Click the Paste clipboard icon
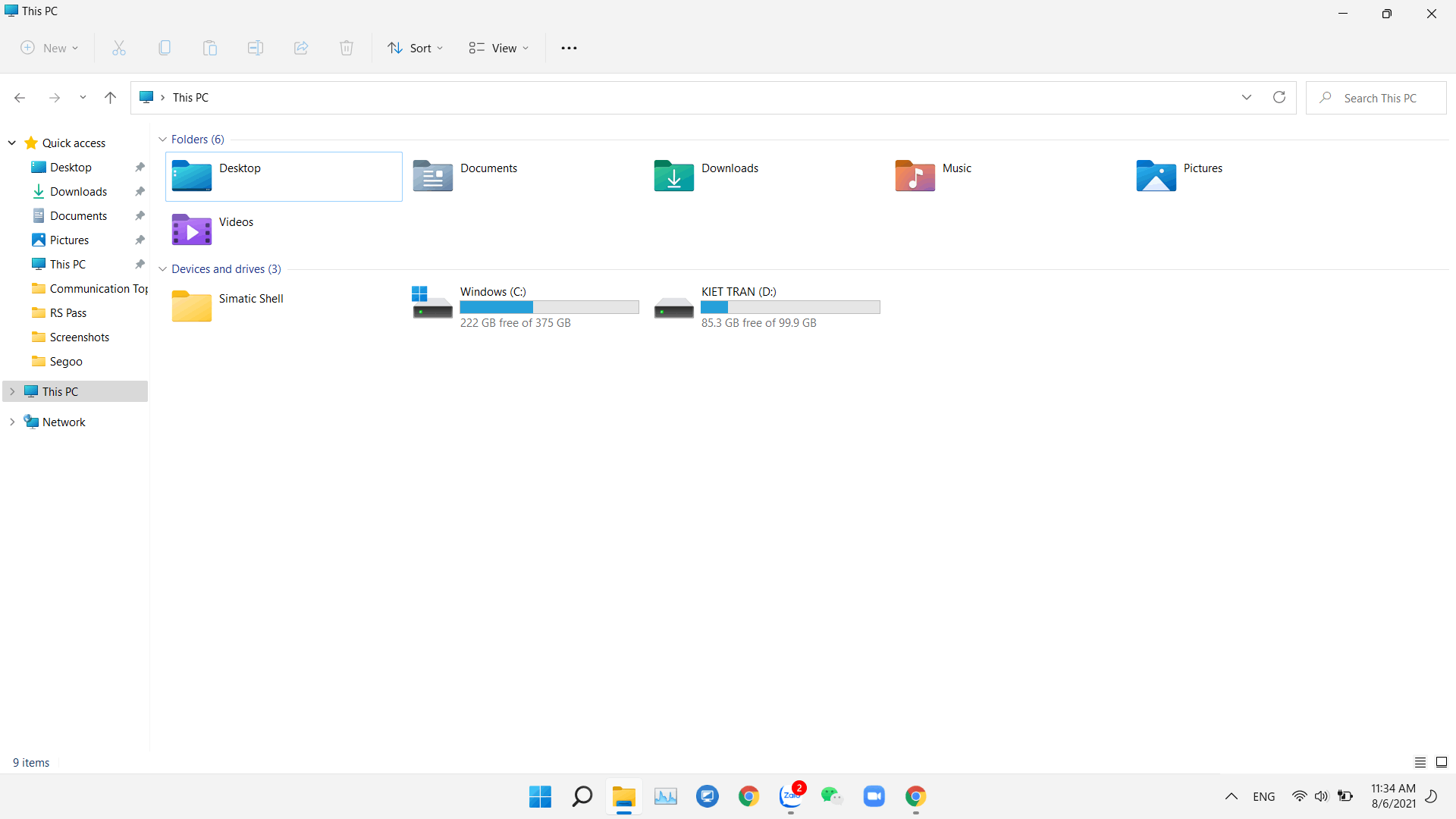The width and height of the screenshot is (1456, 819). click(x=210, y=48)
